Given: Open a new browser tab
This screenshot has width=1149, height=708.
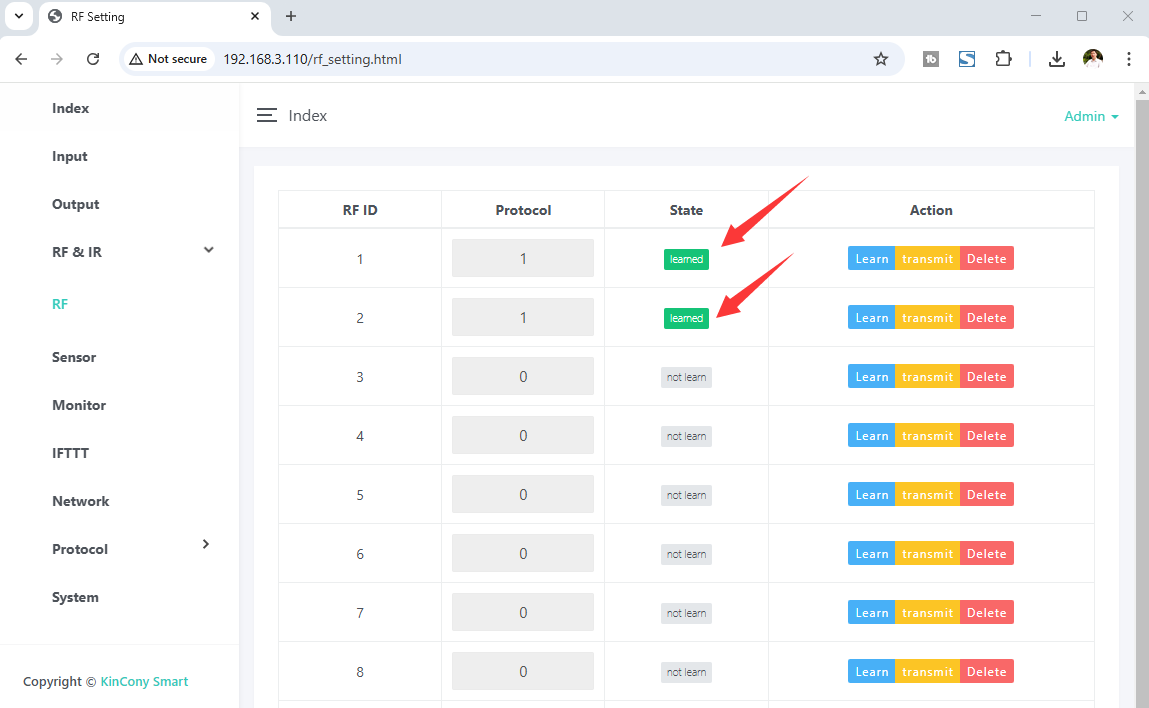Looking at the screenshot, I should click(x=291, y=17).
